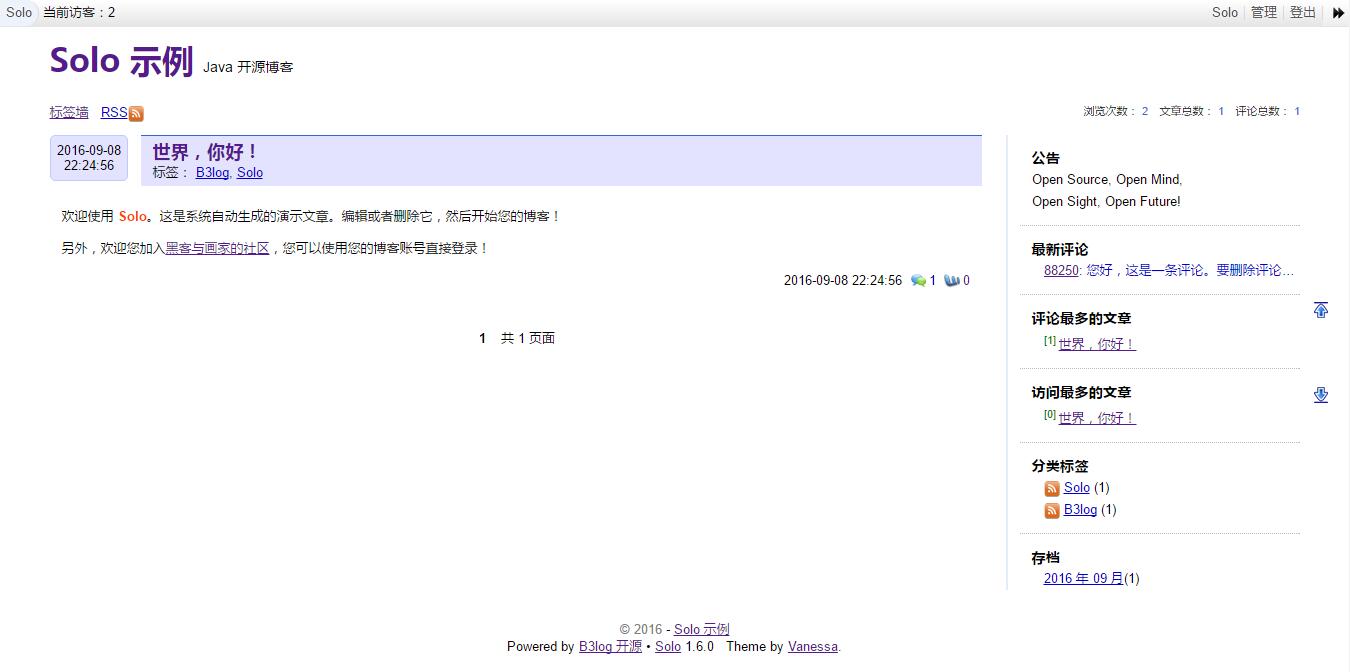
Task: Open the Solo item in top-left bar
Action: [19, 12]
